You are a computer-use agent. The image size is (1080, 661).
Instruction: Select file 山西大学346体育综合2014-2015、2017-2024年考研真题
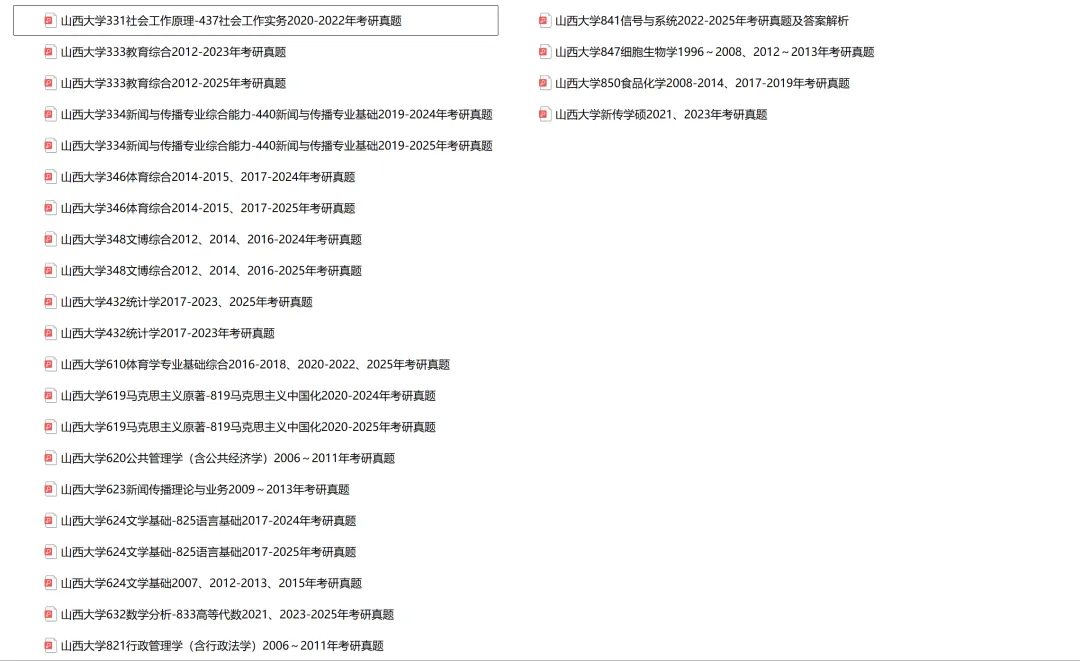click(208, 177)
